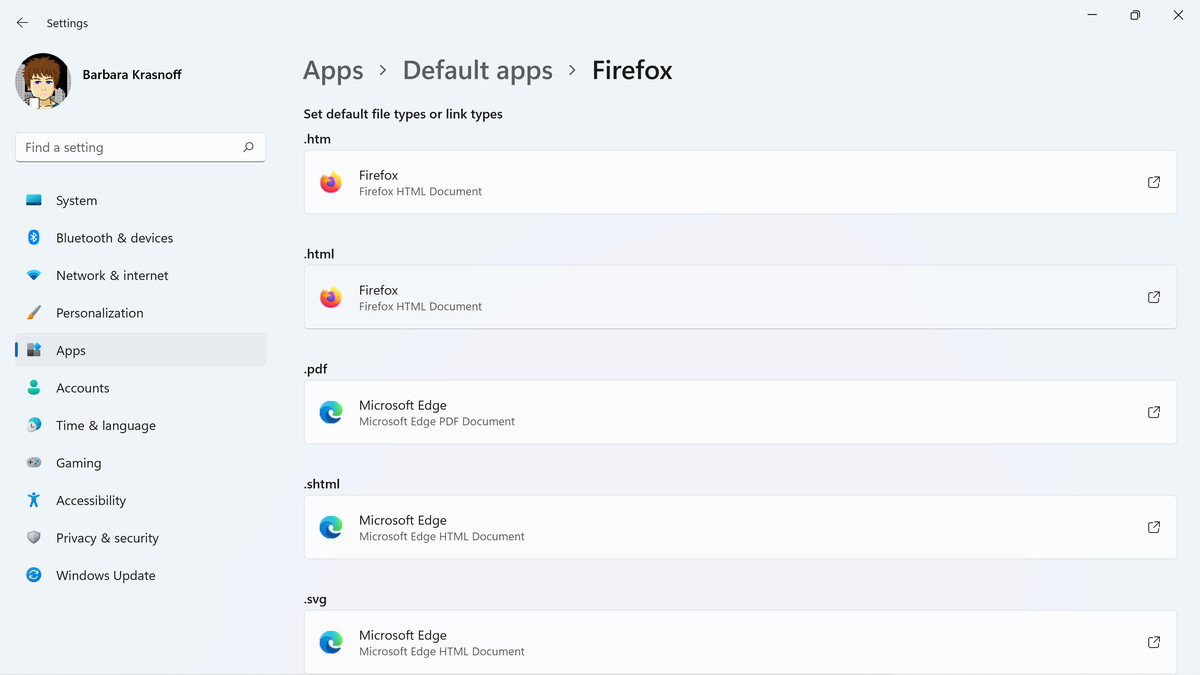Navigate back with the back arrow

22,22
